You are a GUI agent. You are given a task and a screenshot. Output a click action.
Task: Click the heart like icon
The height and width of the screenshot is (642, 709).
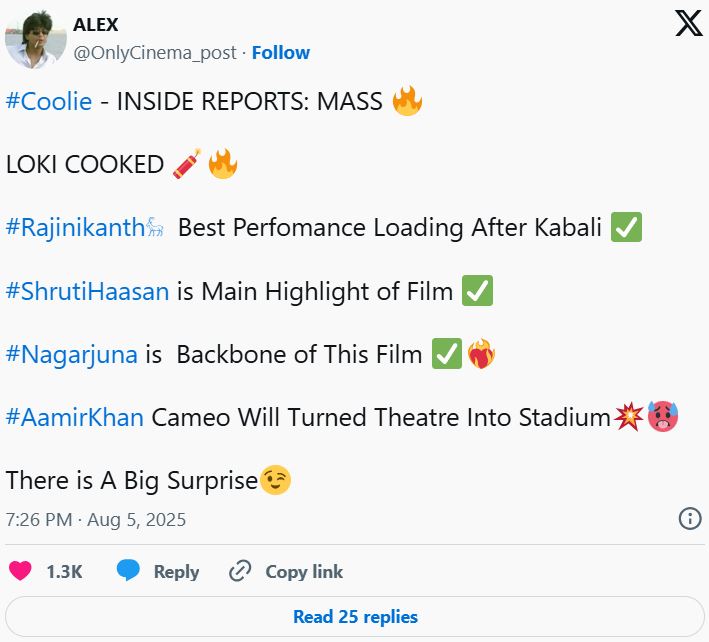(20, 571)
